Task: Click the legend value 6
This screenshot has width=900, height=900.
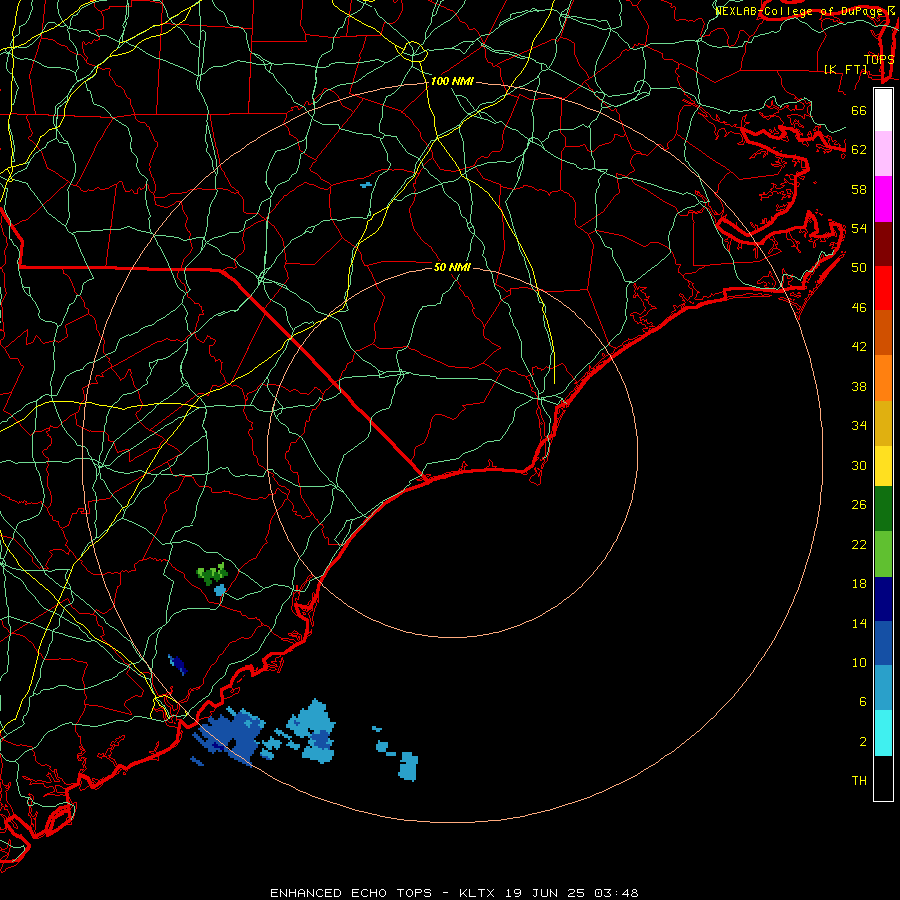Action: point(862,701)
